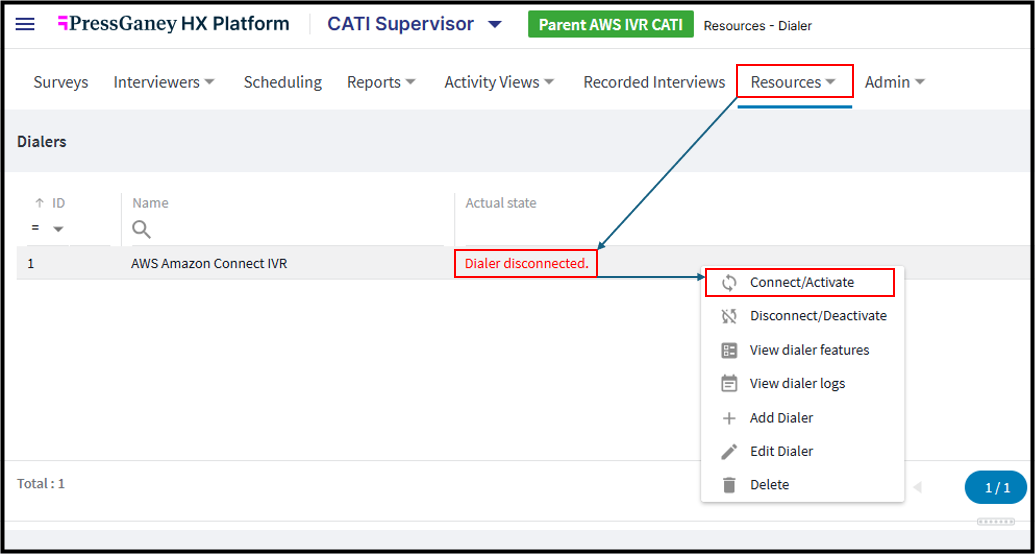The image size is (1035, 554).
Task: Select View dialer features menu entry
Action: 801,350
